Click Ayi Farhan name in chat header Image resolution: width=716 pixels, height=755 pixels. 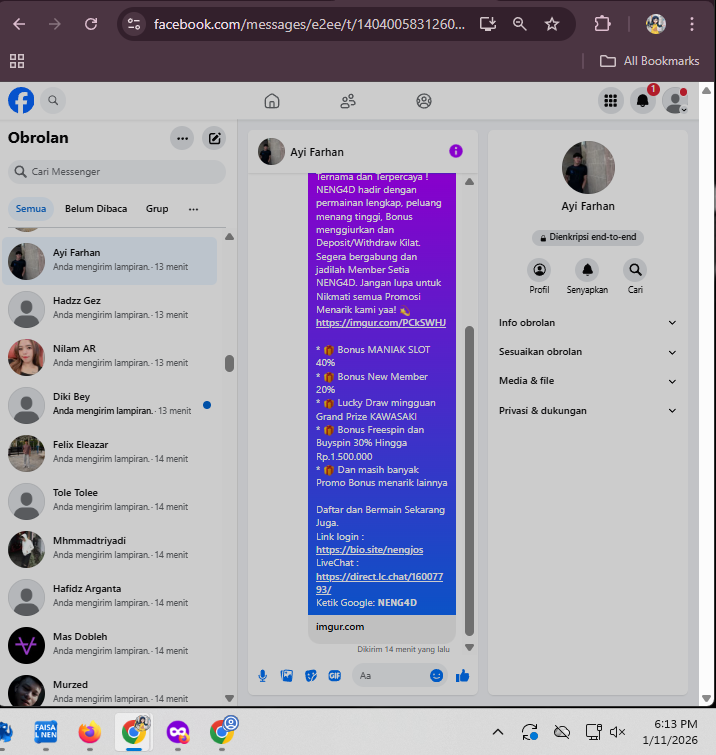coord(317,152)
